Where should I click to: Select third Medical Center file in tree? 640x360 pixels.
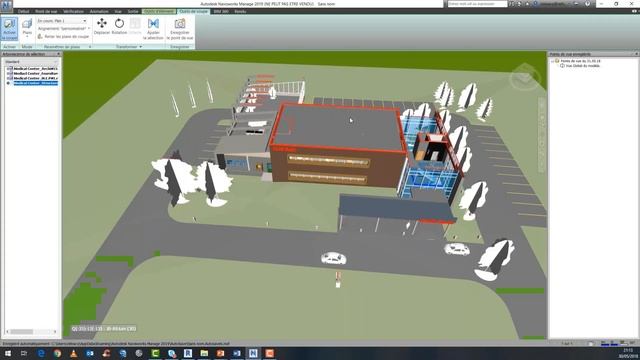tap(36, 78)
